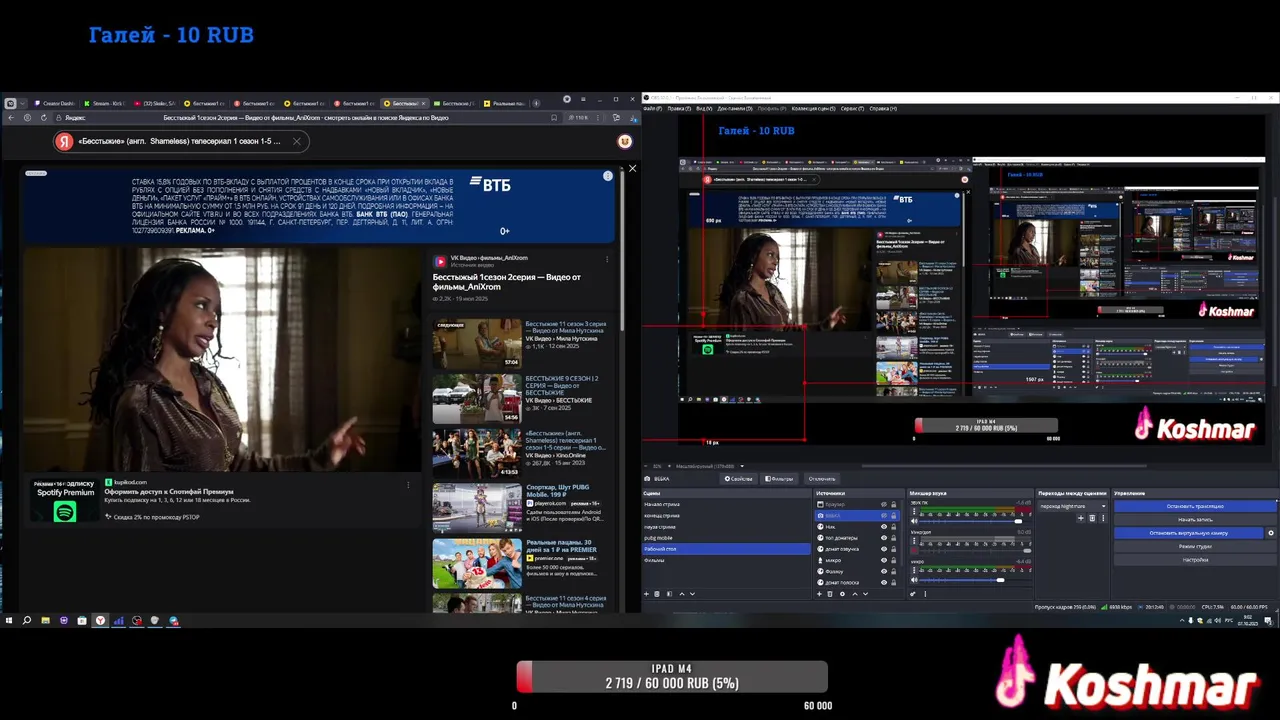Viewport: 1280px width, 720px height.
Task: Move selected scene up in Scenes panel
Action: (x=682, y=594)
